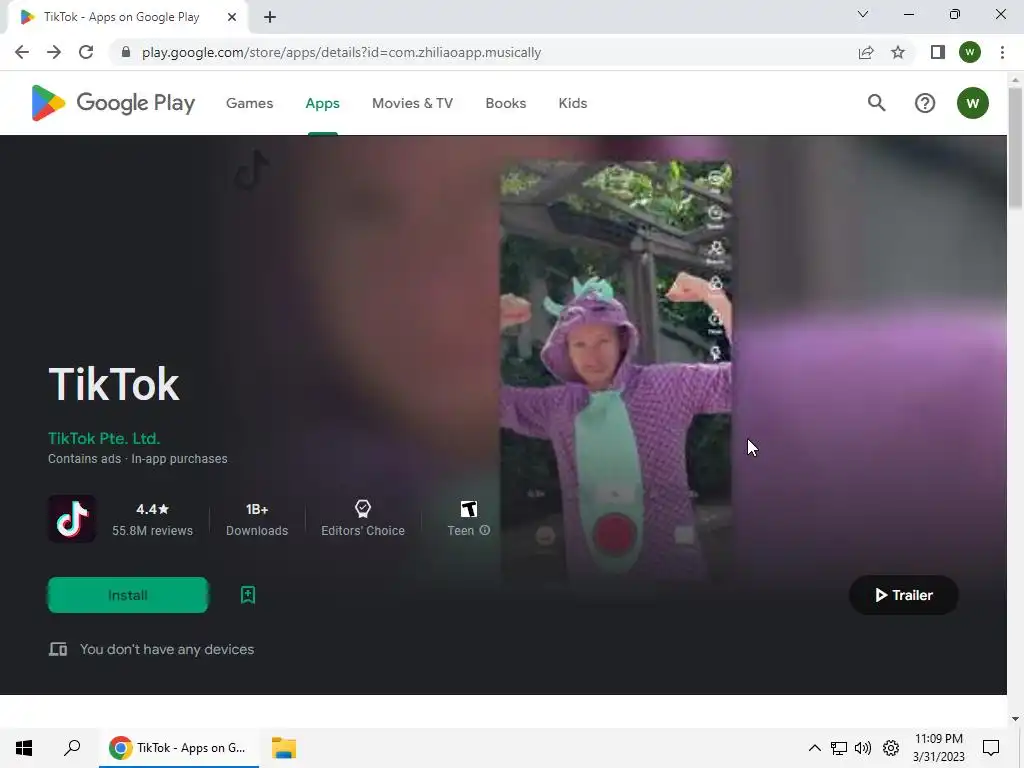The height and width of the screenshot is (768, 1024).
Task: Click the 1B+ Downloads stat
Action: point(257,519)
